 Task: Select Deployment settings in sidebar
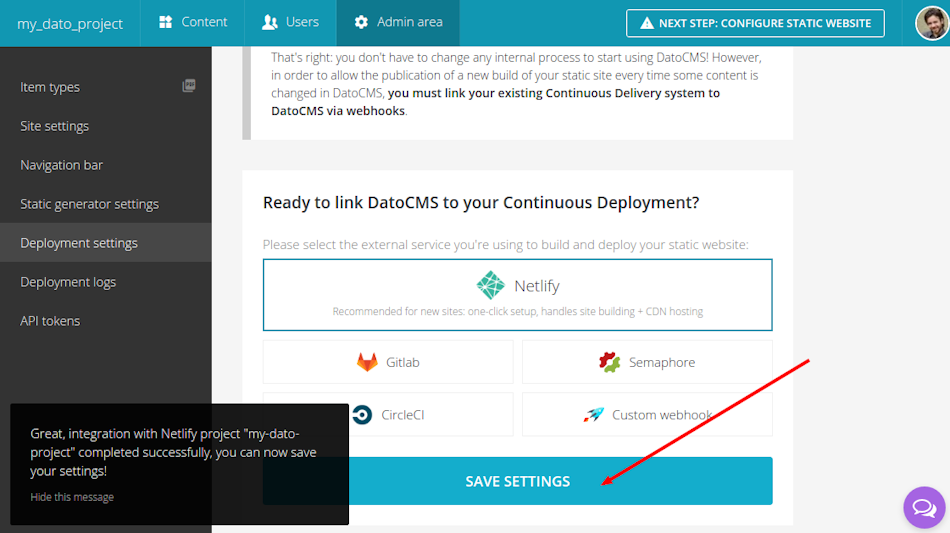pos(106,243)
